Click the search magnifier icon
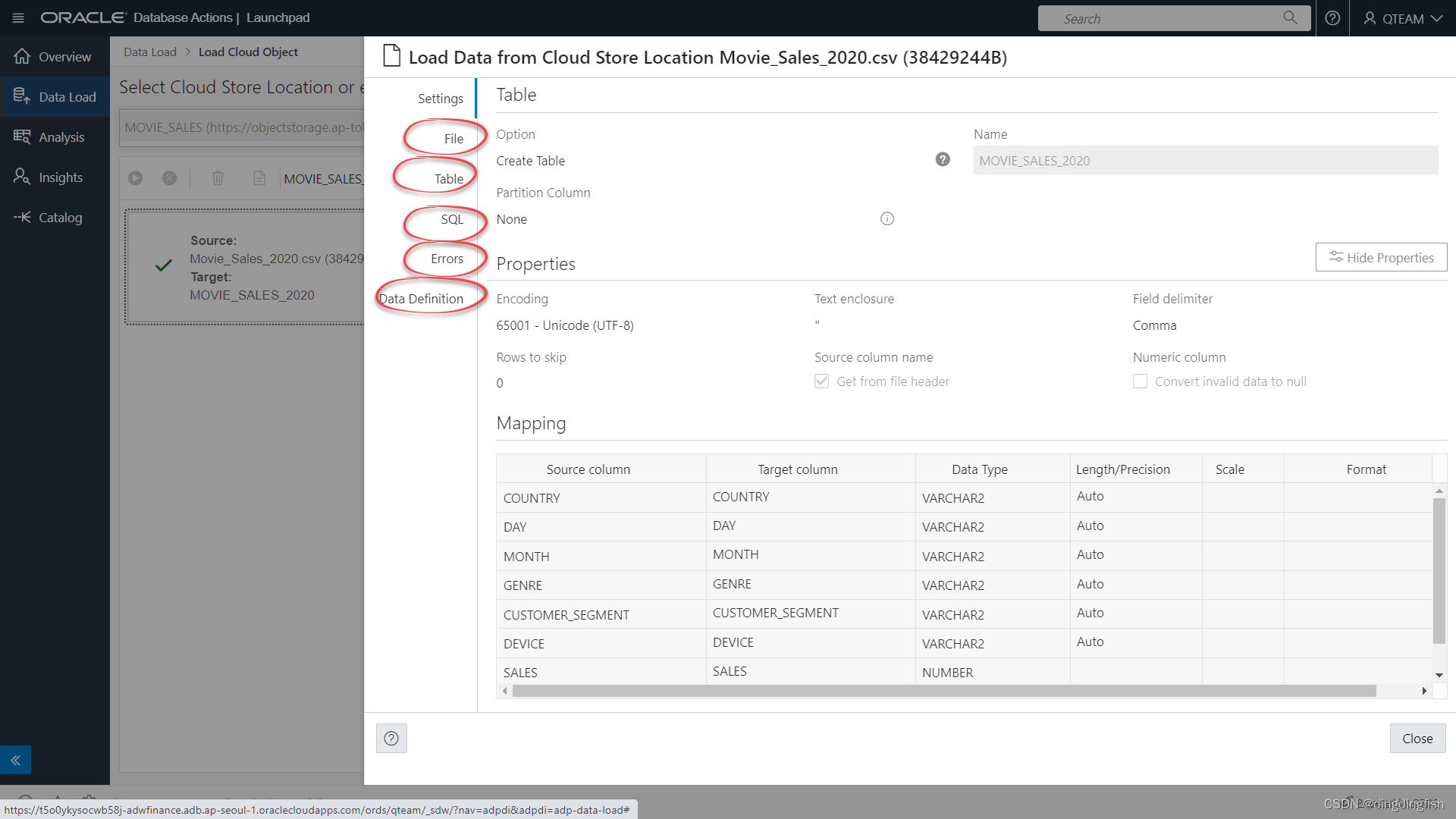This screenshot has height=819, width=1456. [1290, 17]
